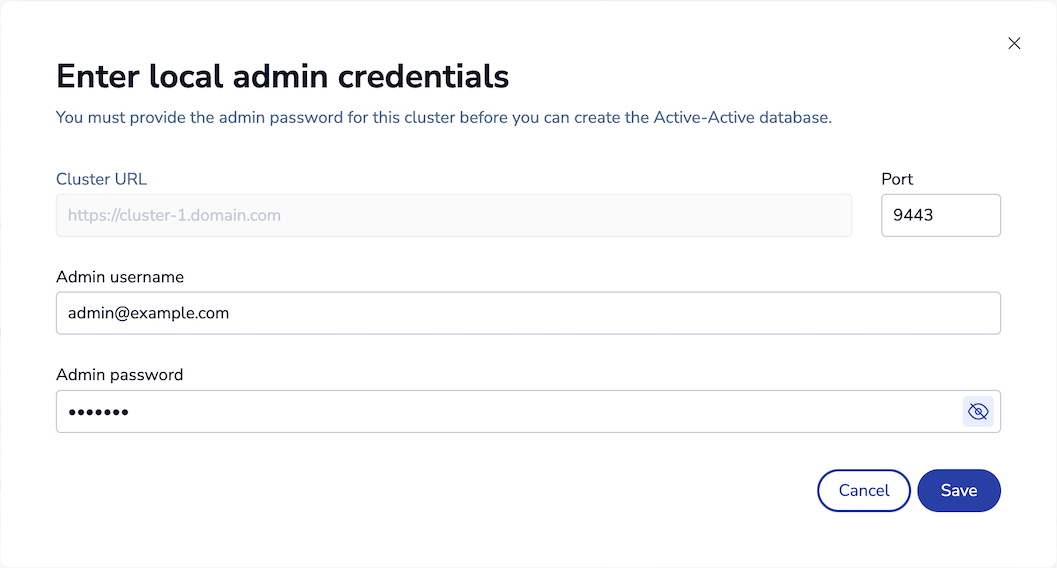
Task: Click the Port label
Action: 897,179
